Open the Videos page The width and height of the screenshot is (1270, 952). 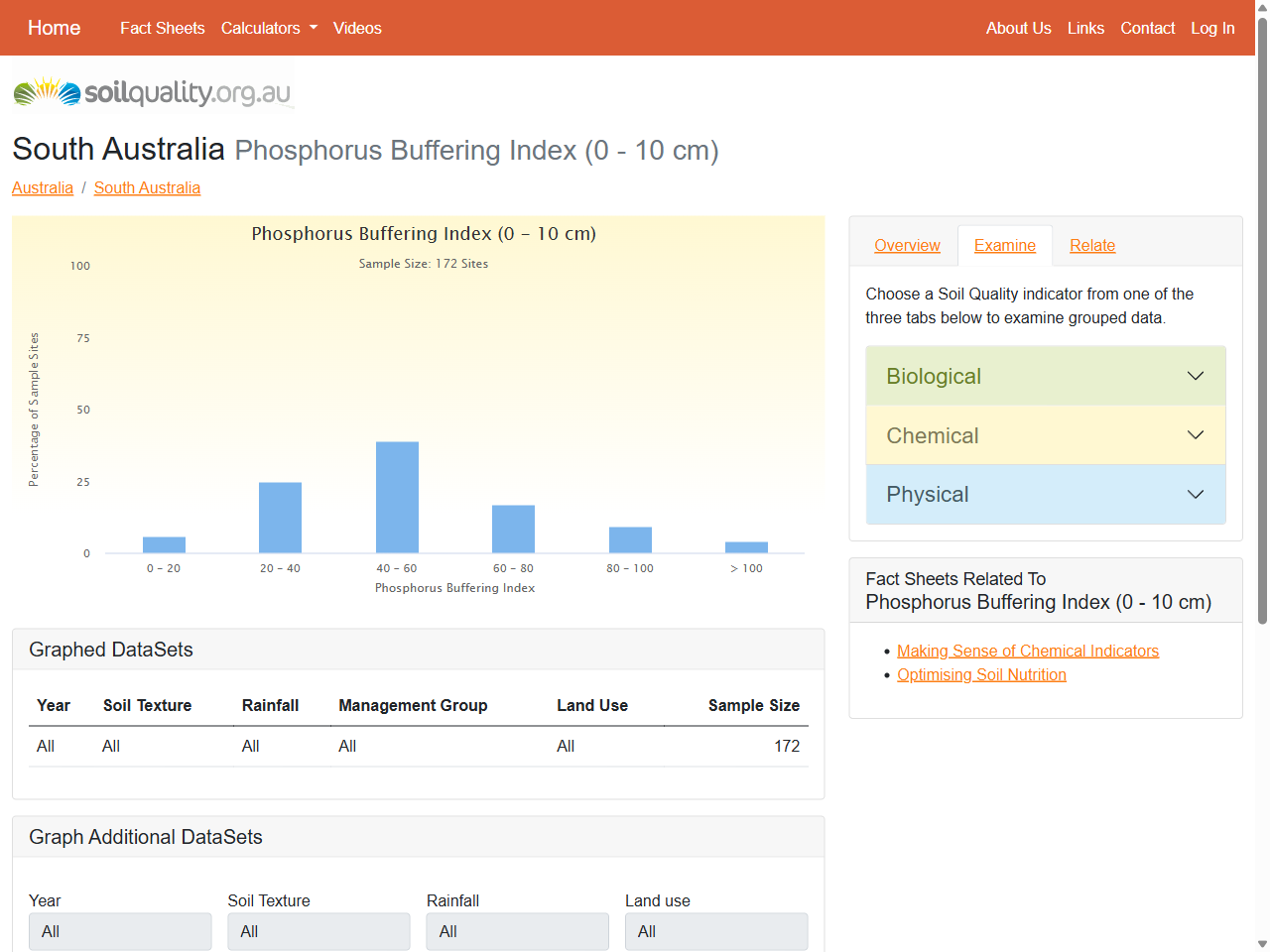[357, 28]
